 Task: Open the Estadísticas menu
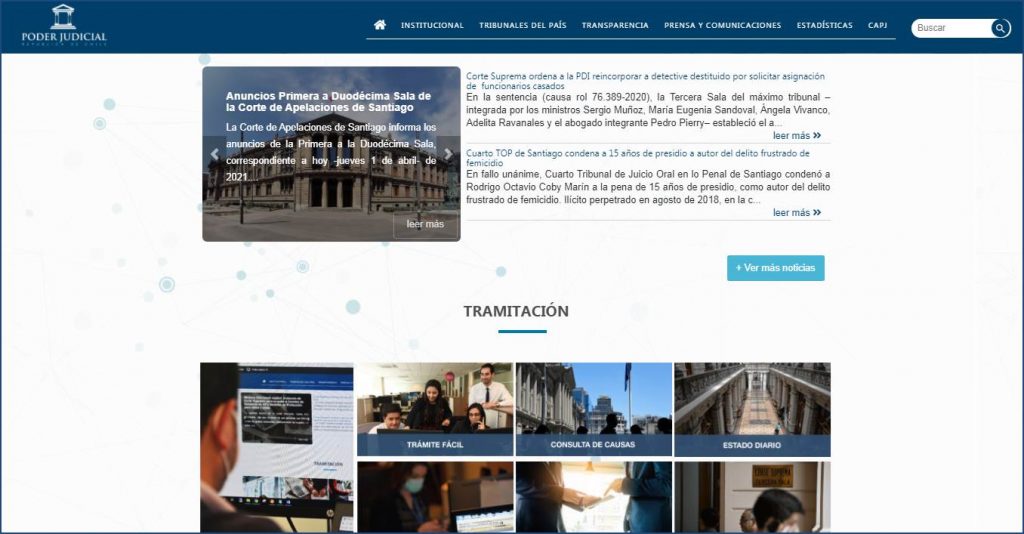click(824, 25)
